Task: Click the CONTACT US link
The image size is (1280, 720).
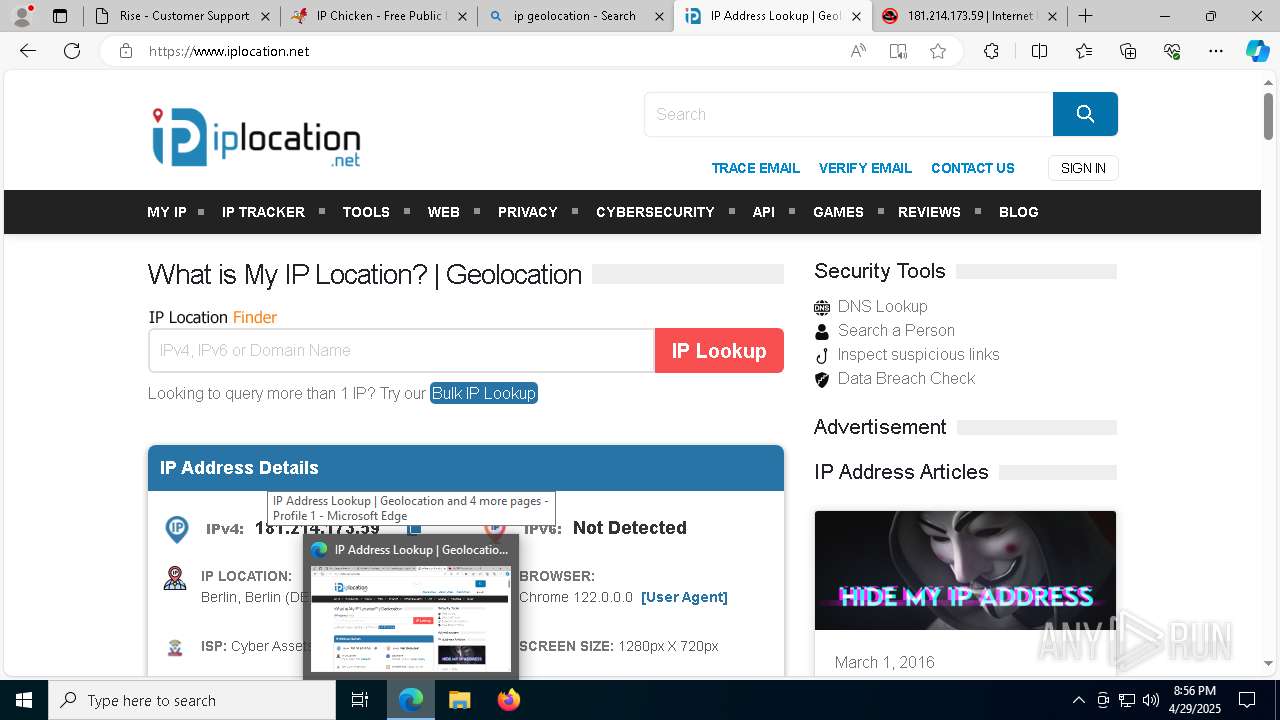Action: coord(973,168)
